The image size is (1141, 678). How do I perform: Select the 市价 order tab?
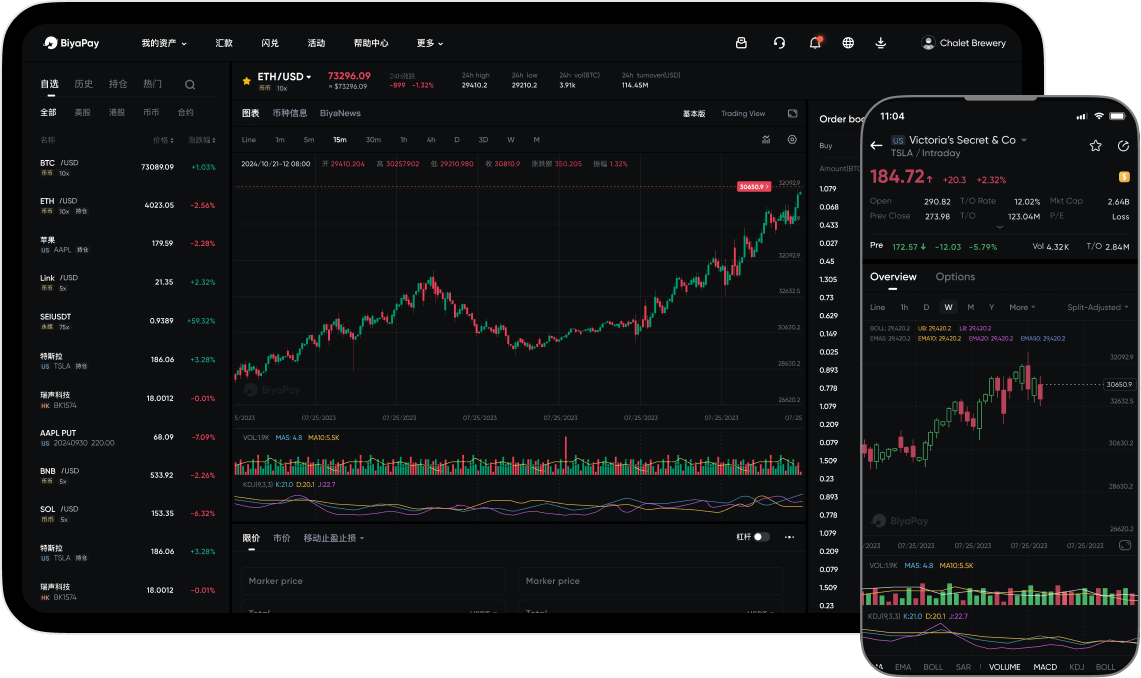click(282, 538)
